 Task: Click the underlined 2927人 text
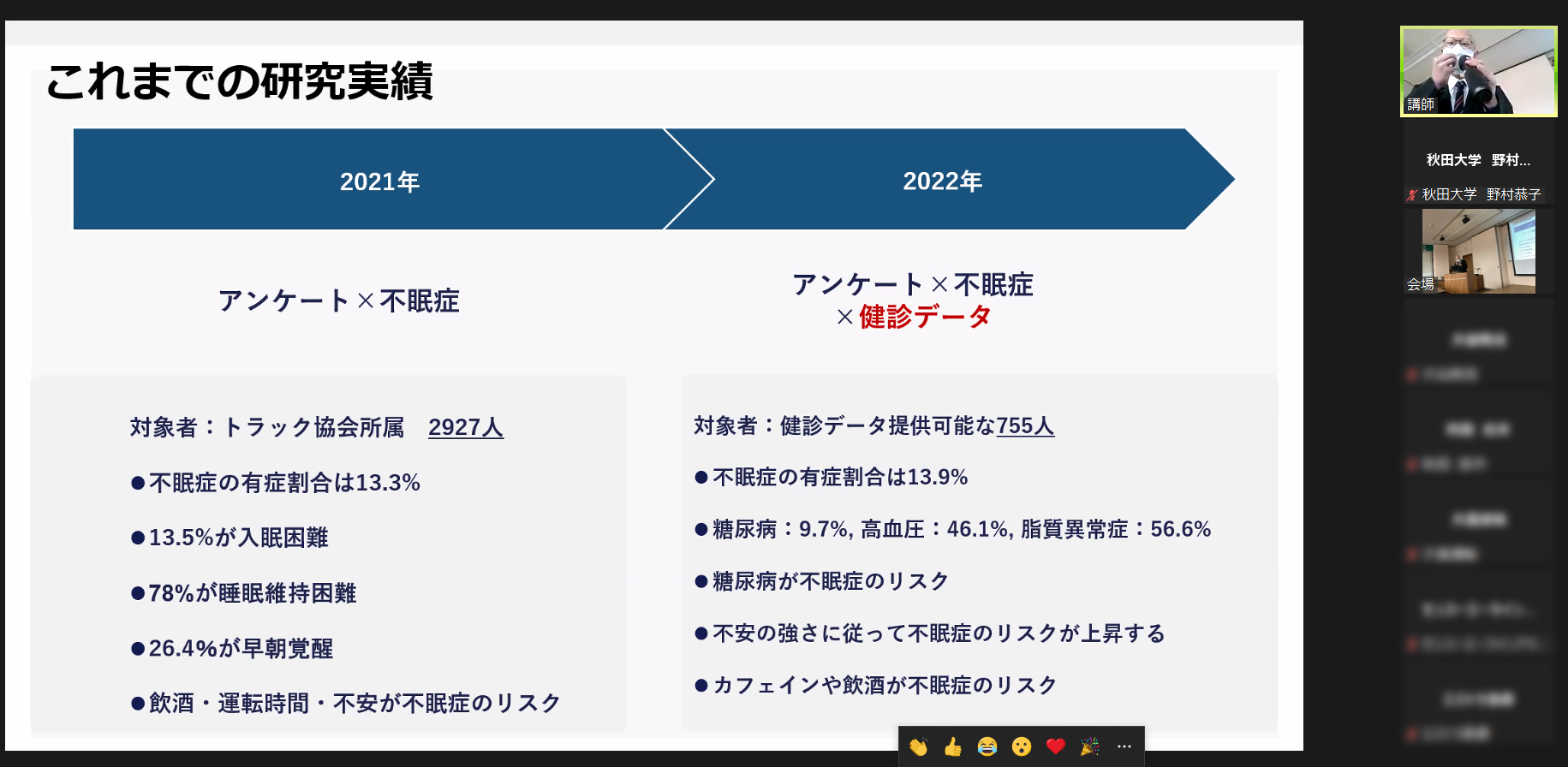coord(466,427)
